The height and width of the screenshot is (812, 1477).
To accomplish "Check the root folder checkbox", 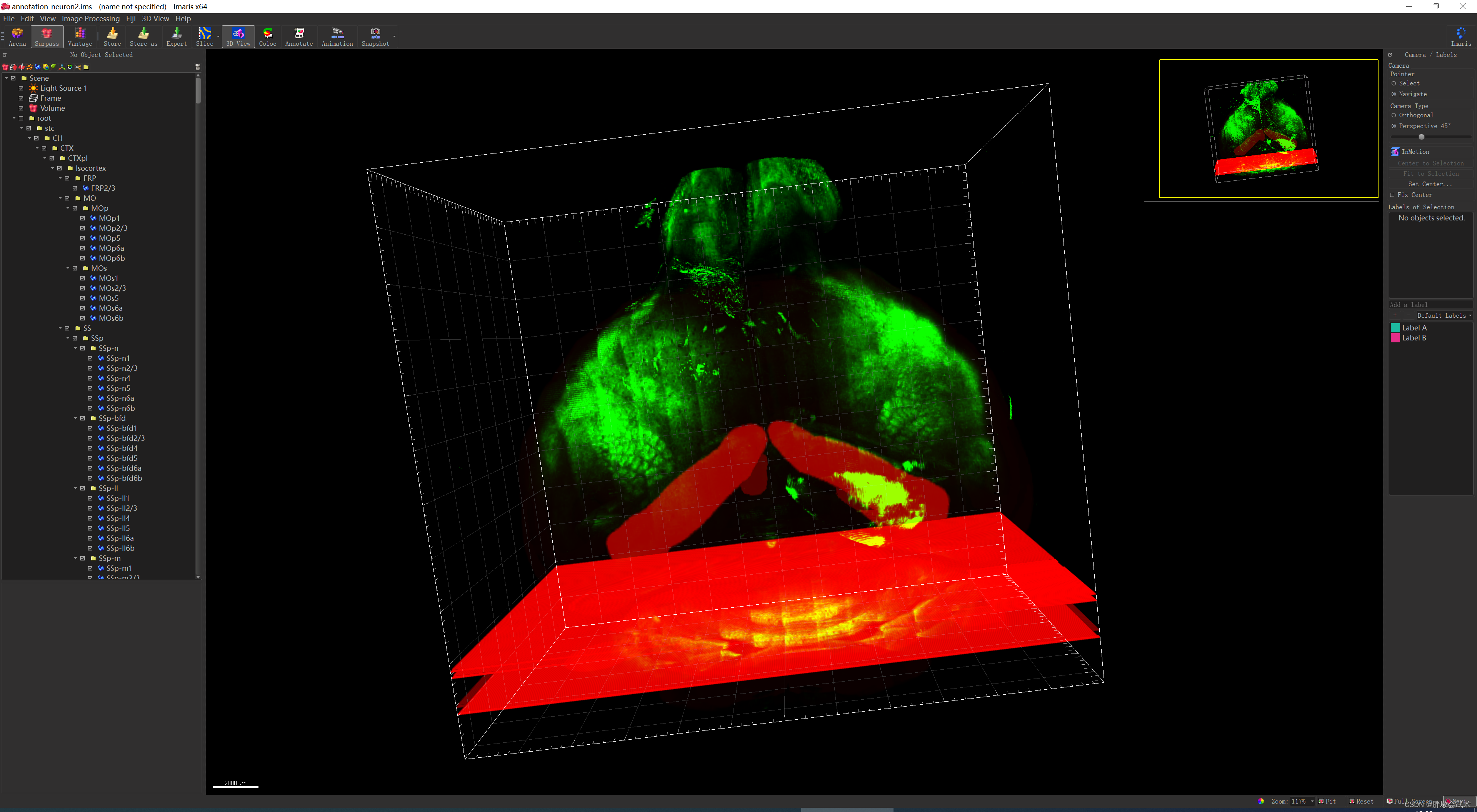I will [21, 118].
